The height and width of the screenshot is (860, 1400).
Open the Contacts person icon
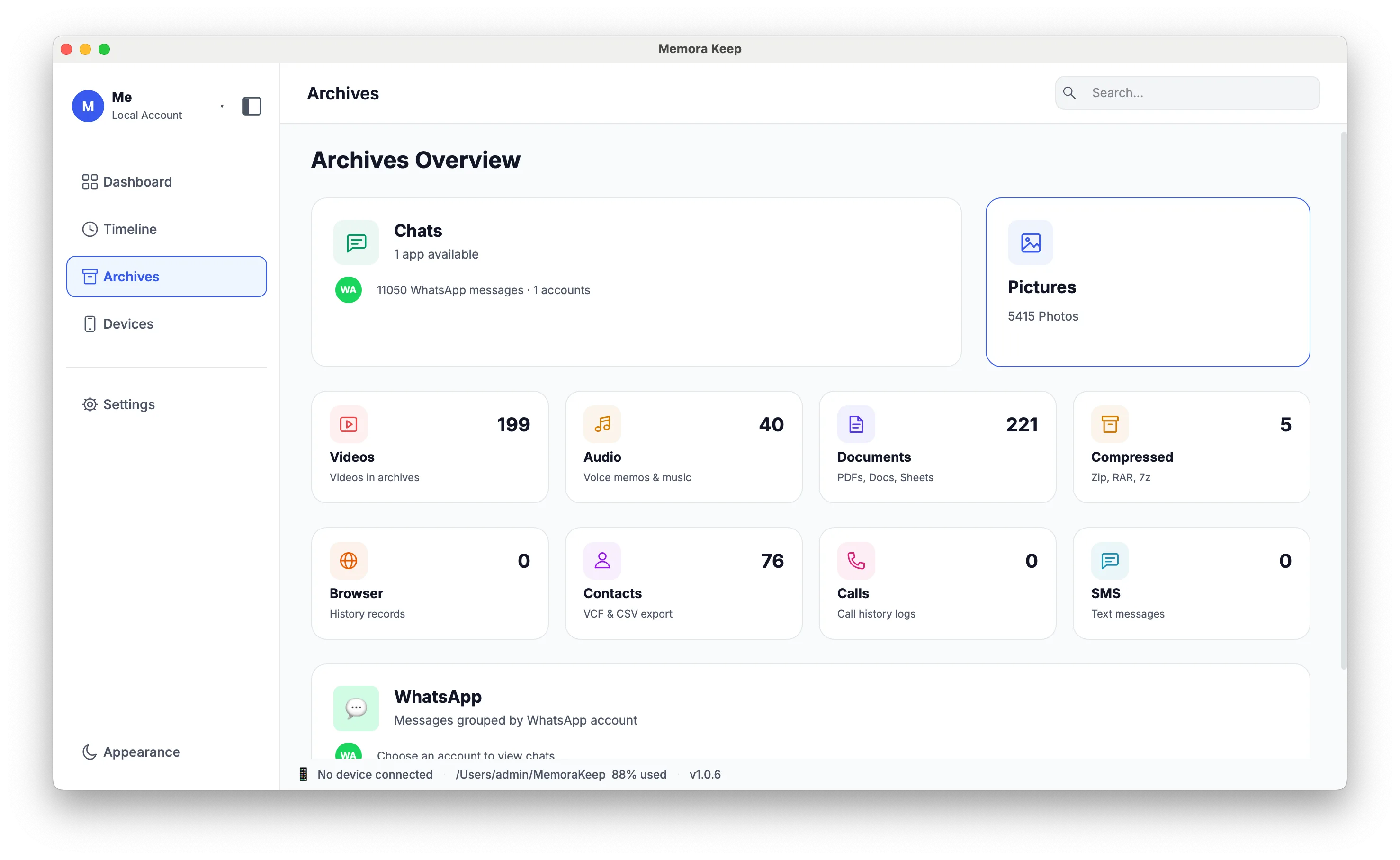602,560
